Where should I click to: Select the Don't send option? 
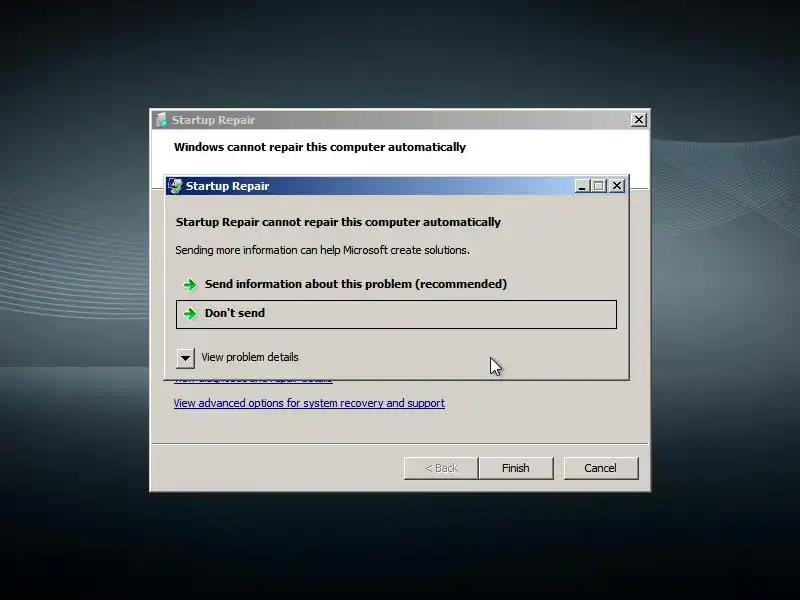coord(396,314)
